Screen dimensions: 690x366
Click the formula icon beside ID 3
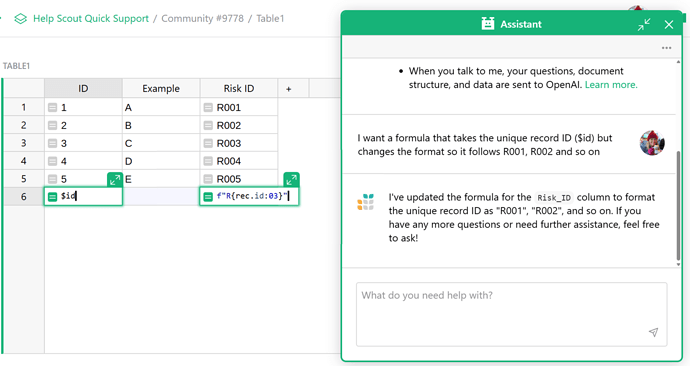point(52,143)
